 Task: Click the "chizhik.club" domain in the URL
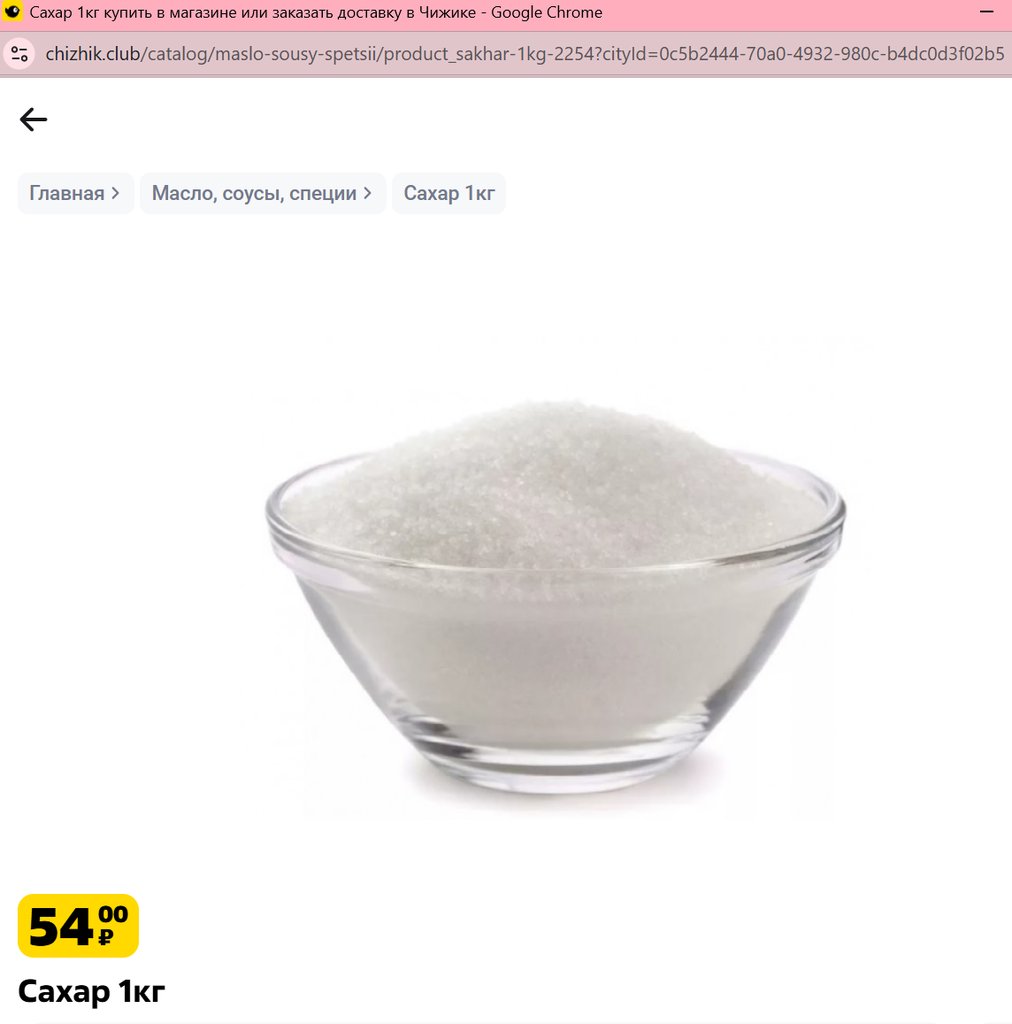93,54
